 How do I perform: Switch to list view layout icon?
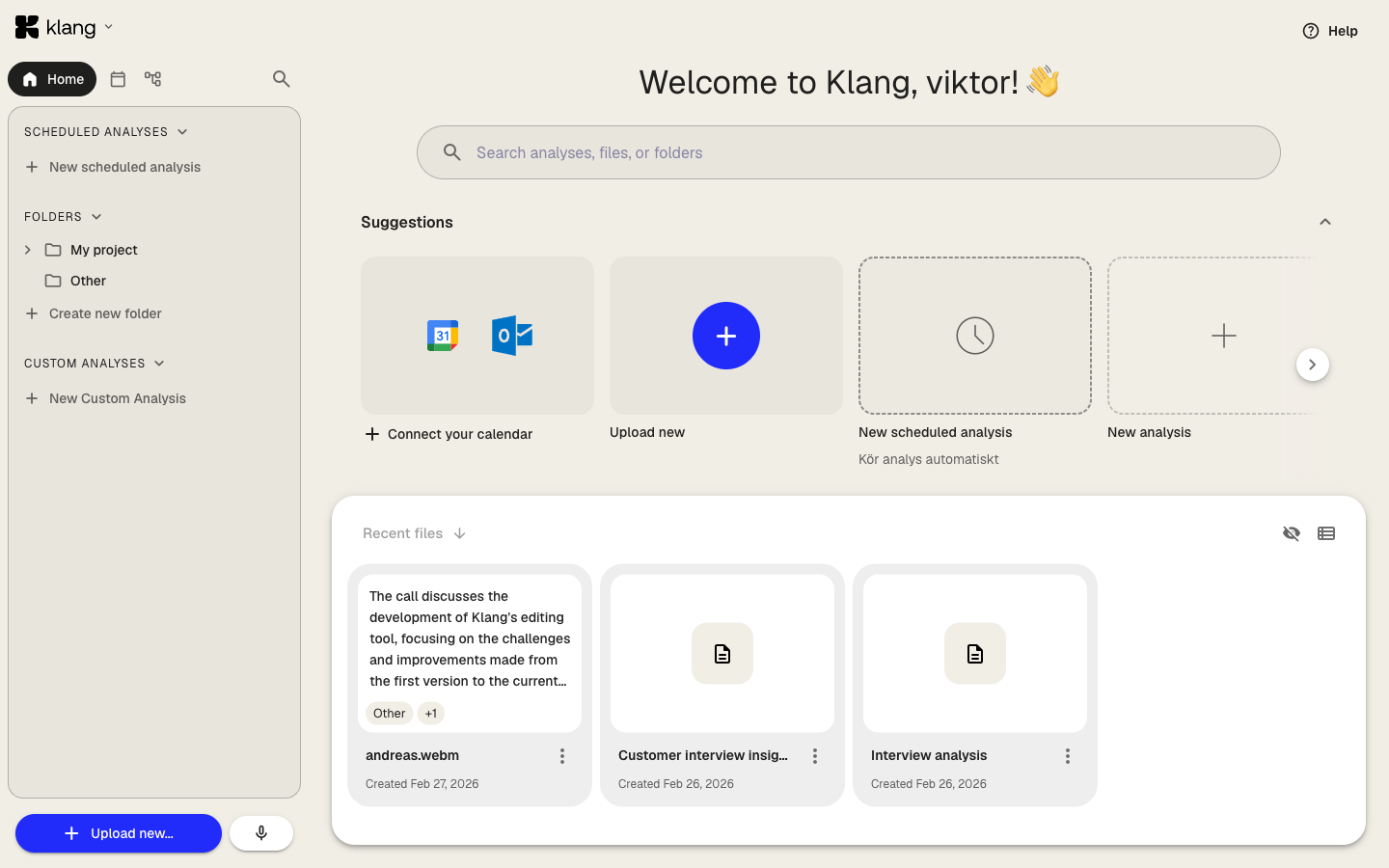[1326, 533]
